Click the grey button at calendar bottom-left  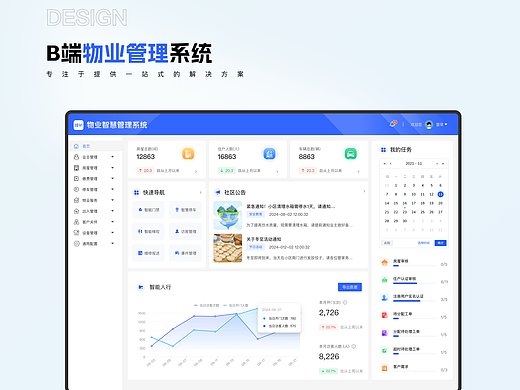387,243
